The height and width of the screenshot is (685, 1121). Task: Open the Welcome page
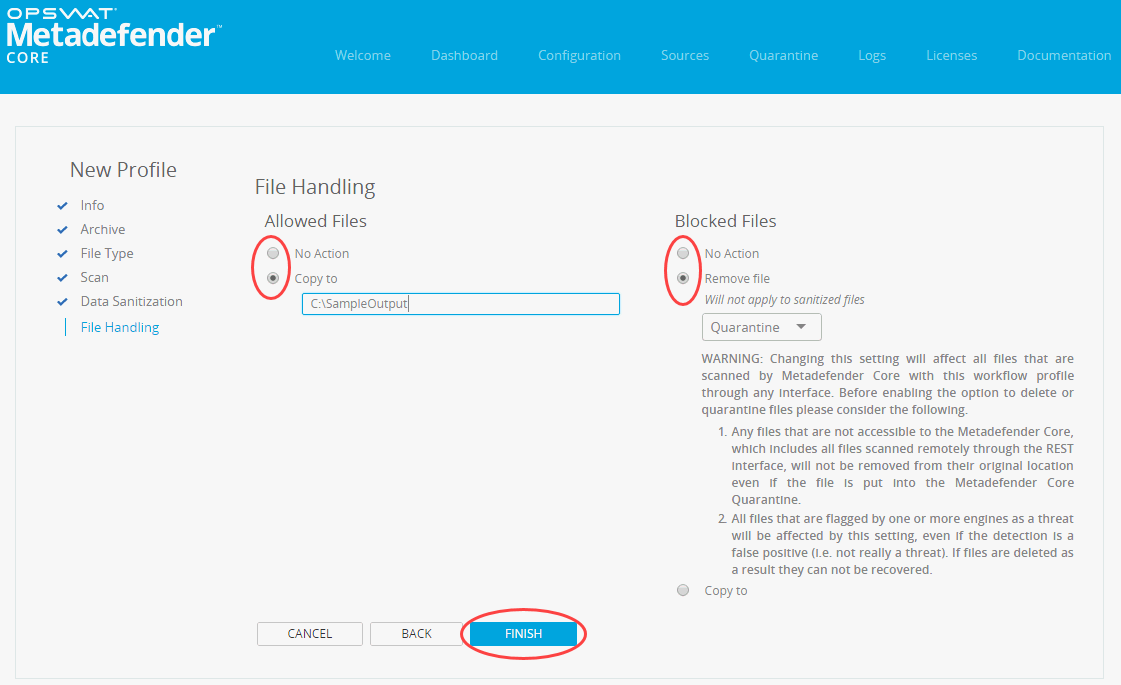click(x=362, y=55)
